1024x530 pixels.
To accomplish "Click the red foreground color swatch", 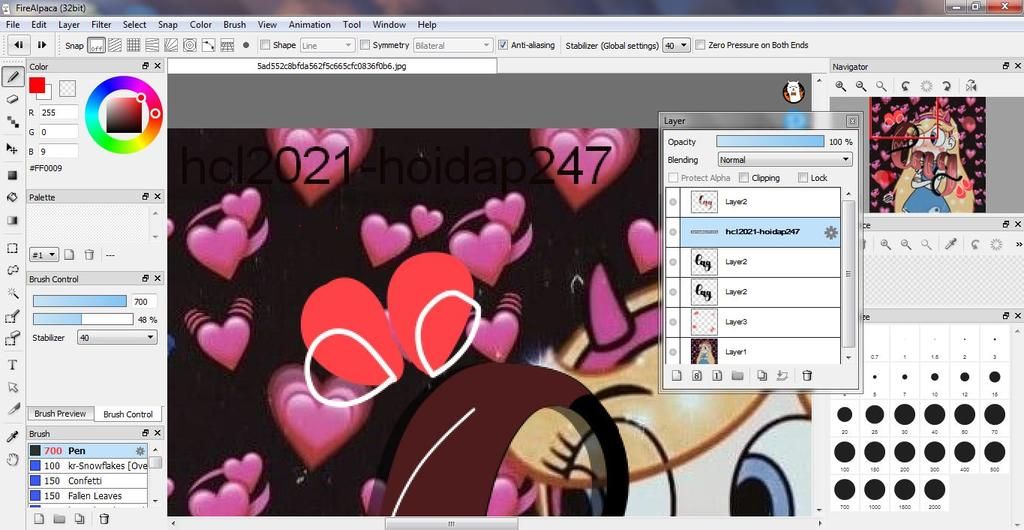I will coord(37,85).
